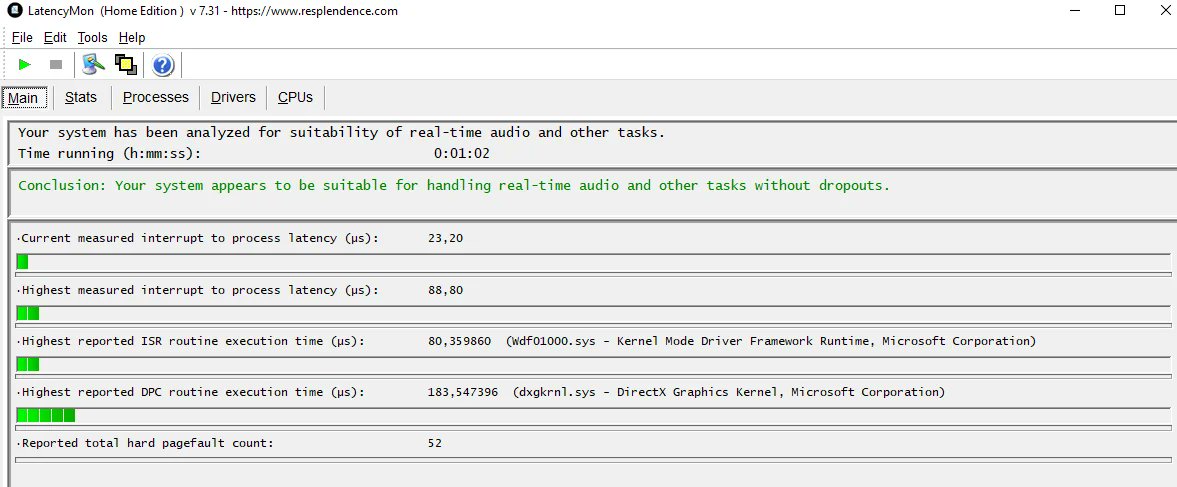Open the options icon with computer and pencil
Image resolution: width=1177 pixels, height=487 pixels.
click(94, 65)
